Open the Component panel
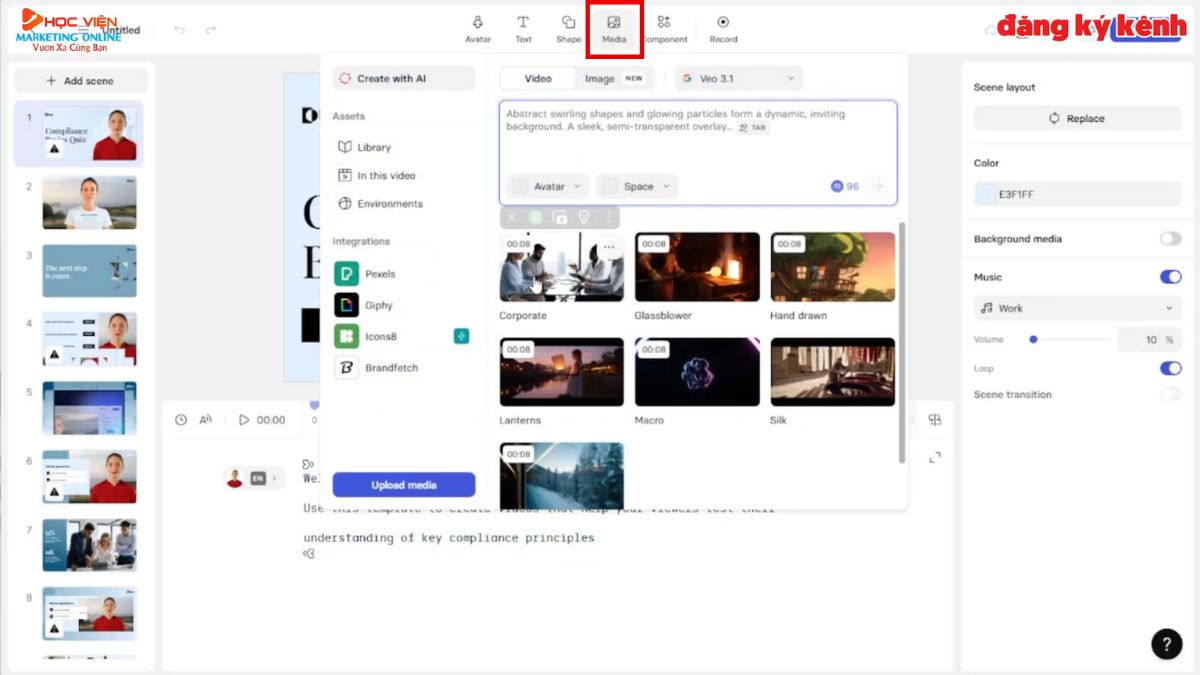The height and width of the screenshot is (675, 1200). 665,26
